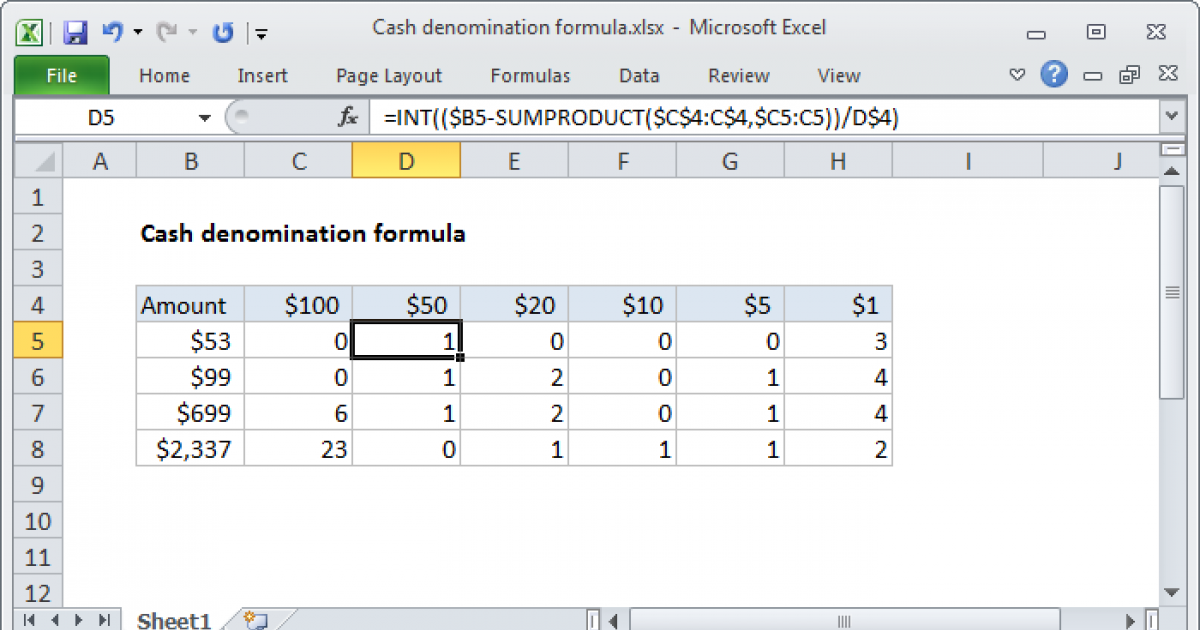This screenshot has height=630, width=1200.
Task: Select row 5 header
Action: 39,342
